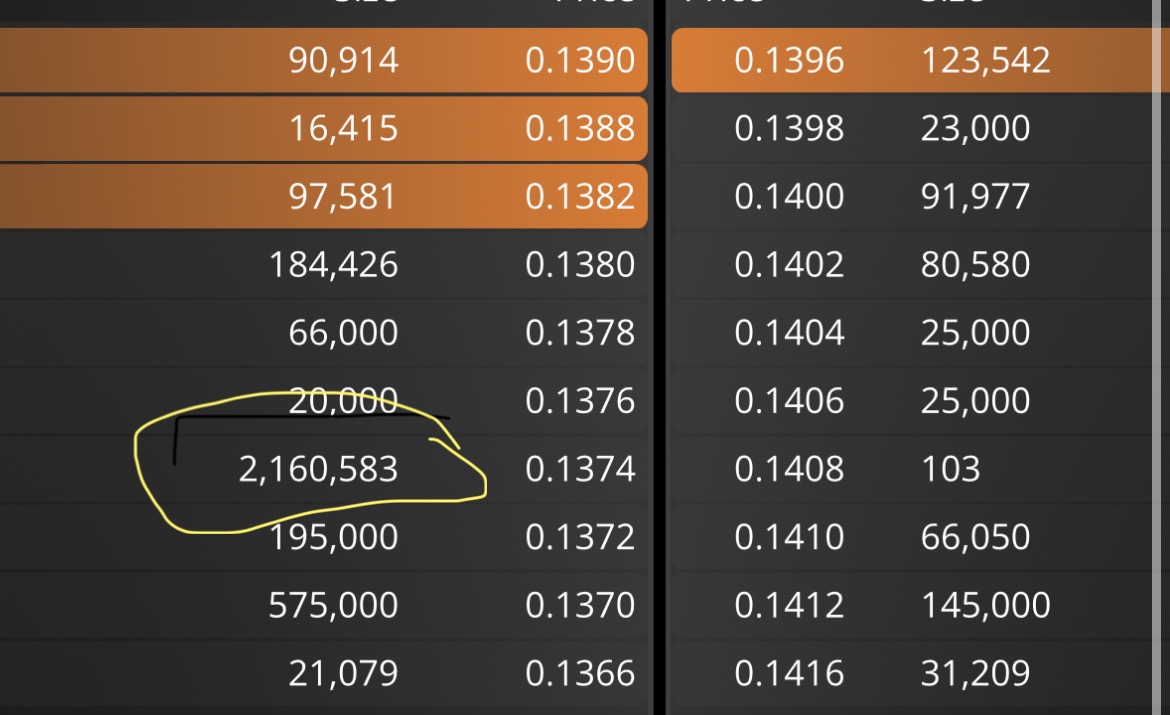Click the highlighted ask price 0.1396
The image size is (1170, 715).
[789, 60]
